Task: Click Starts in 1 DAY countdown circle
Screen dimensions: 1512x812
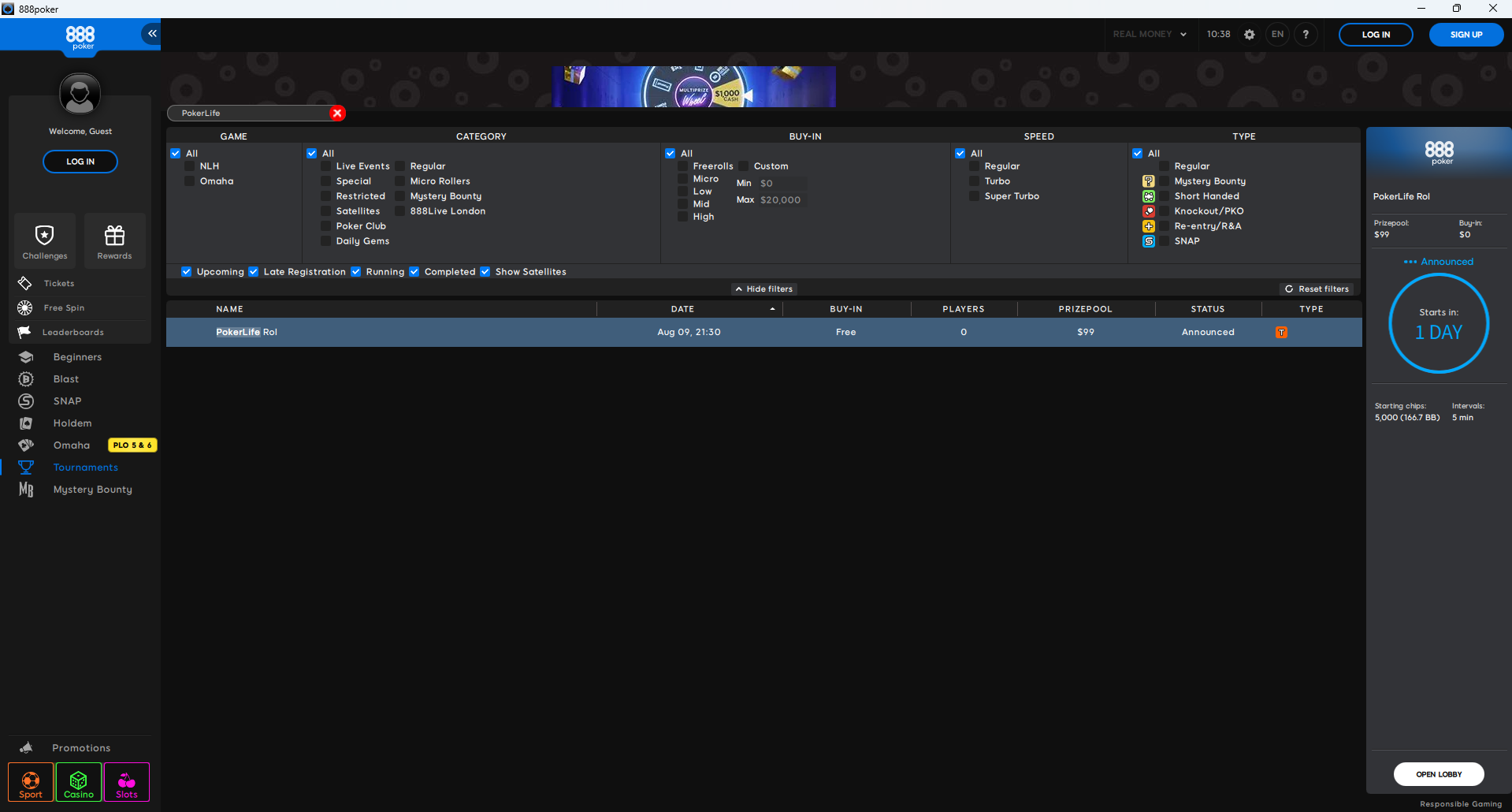Action: pos(1439,323)
